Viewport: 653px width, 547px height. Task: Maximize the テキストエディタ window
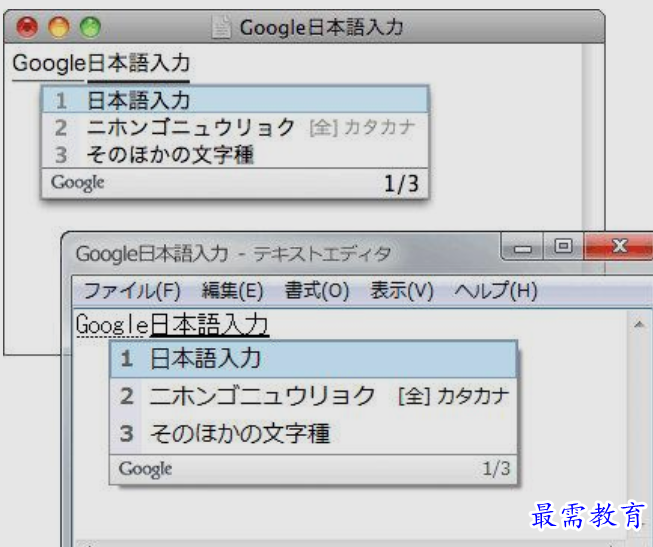coord(563,246)
